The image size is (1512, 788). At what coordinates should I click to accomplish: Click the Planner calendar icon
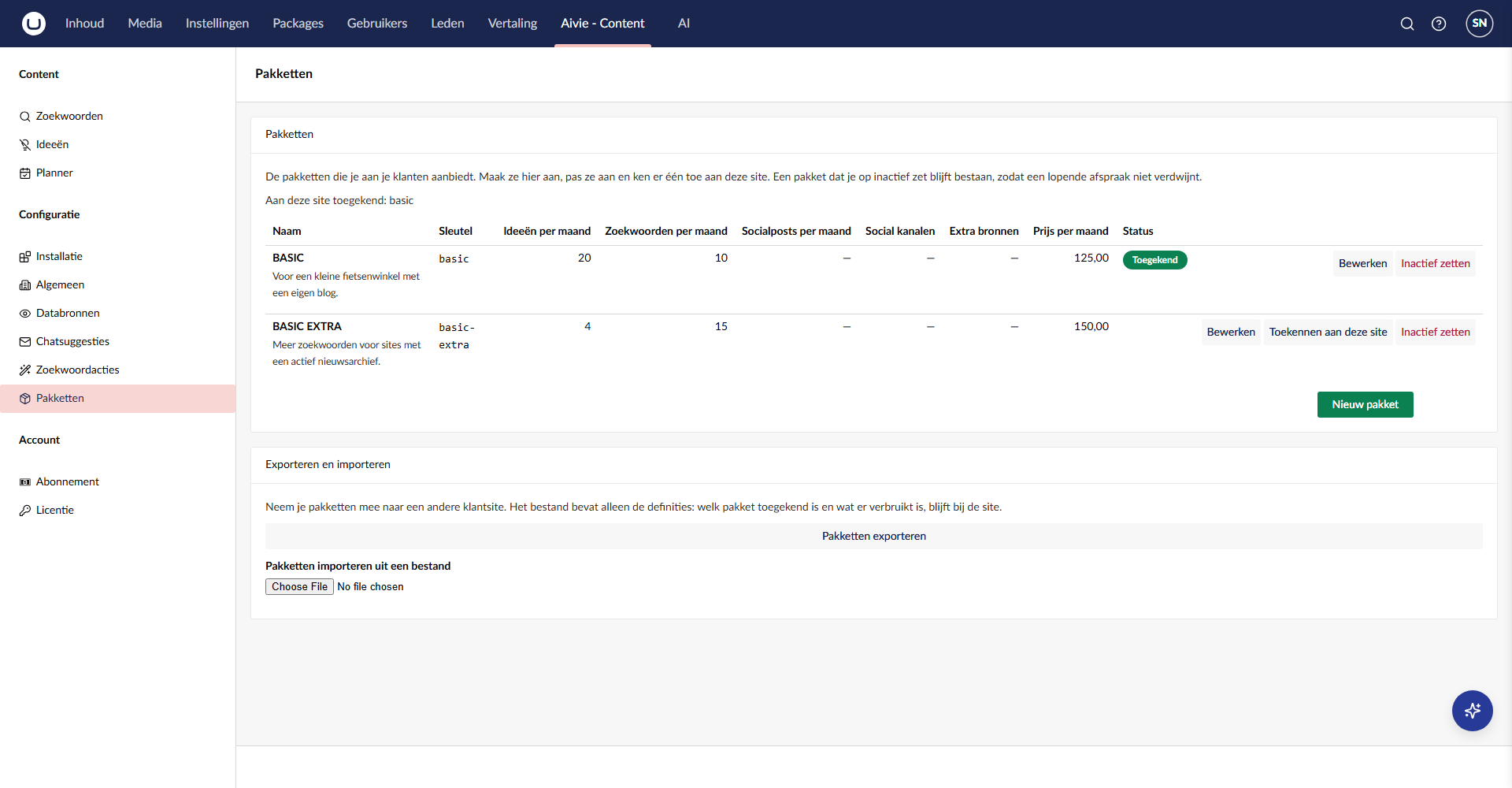[x=25, y=173]
